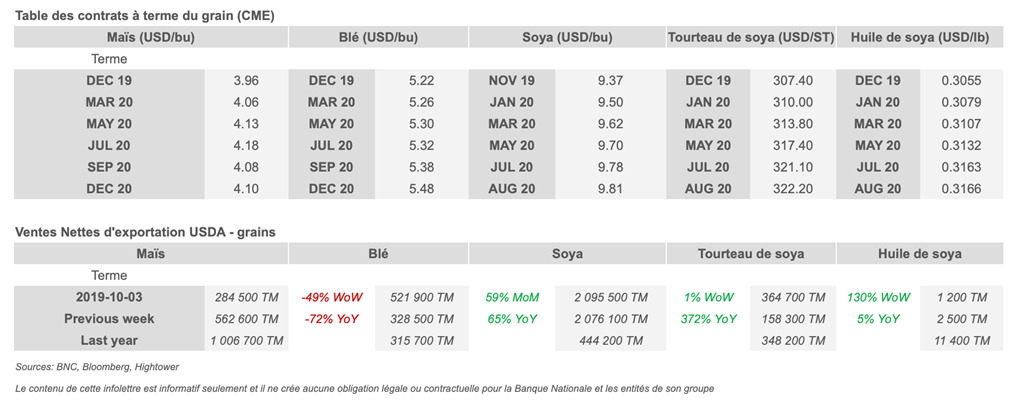
Task: Click the Last year row label
Action: point(109,341)
